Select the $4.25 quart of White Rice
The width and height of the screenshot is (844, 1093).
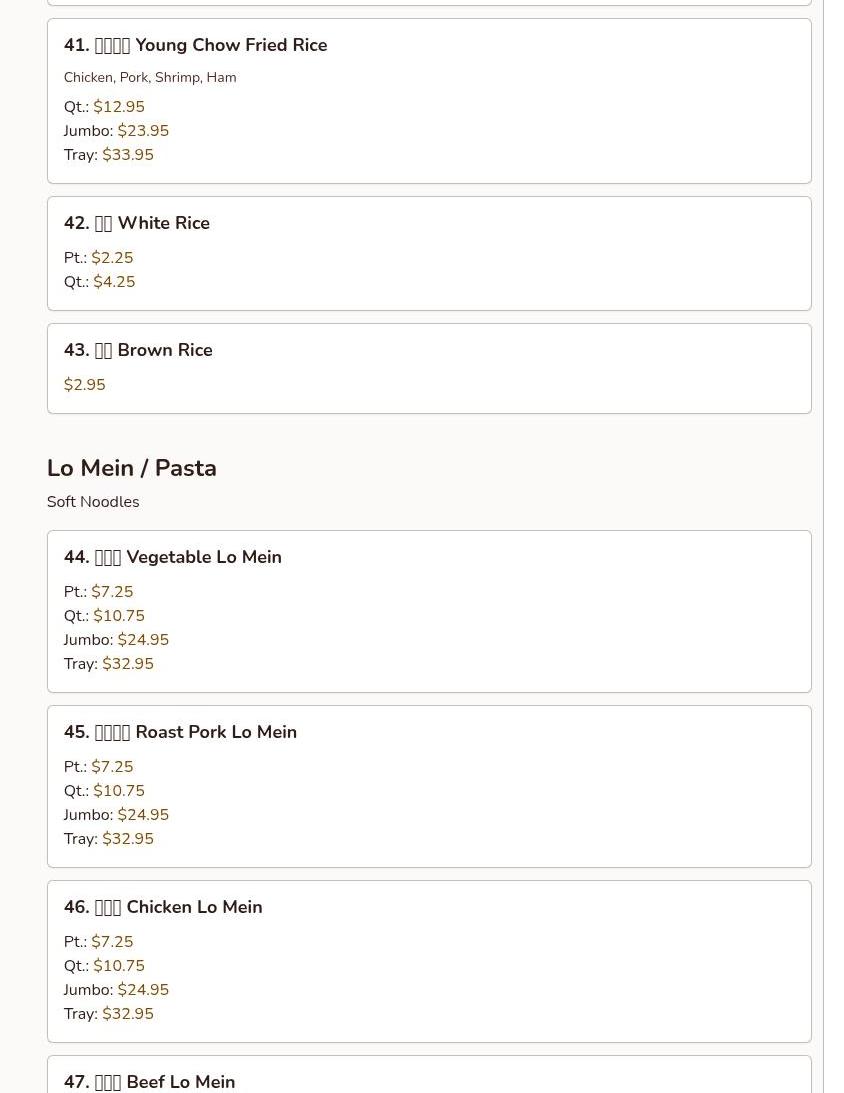[x=114, y=282]
